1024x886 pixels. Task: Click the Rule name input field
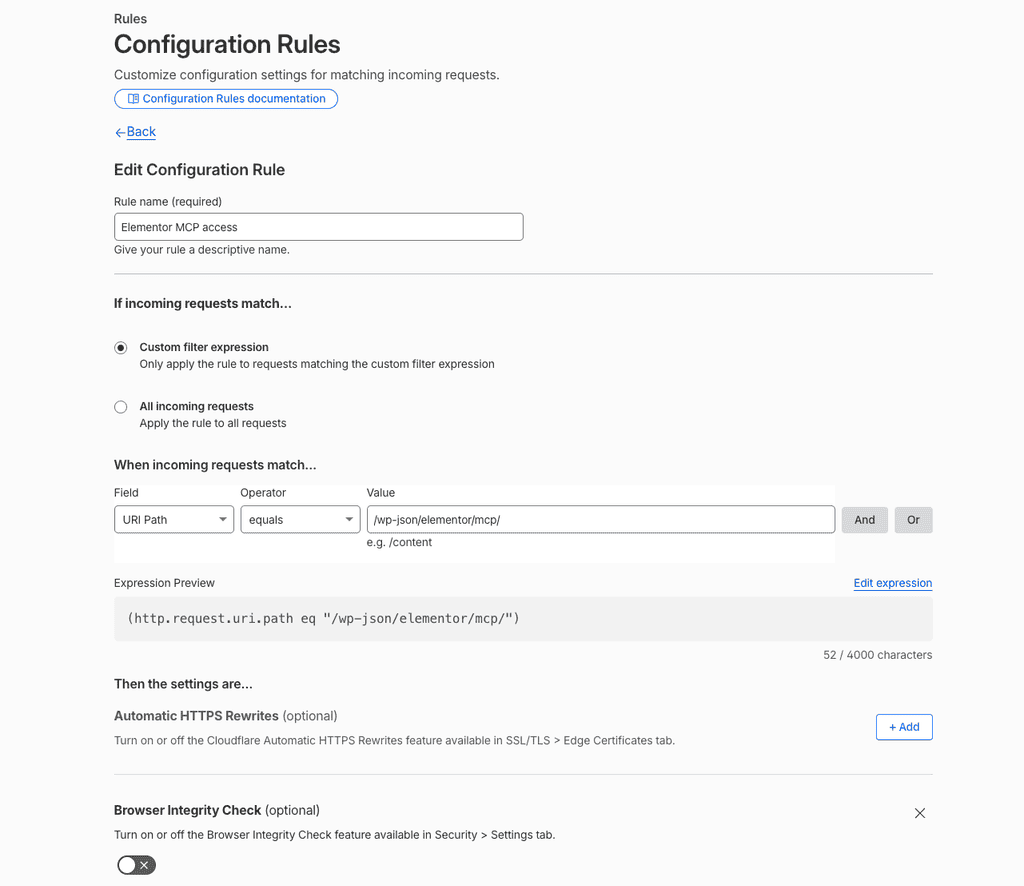(319, 227)
